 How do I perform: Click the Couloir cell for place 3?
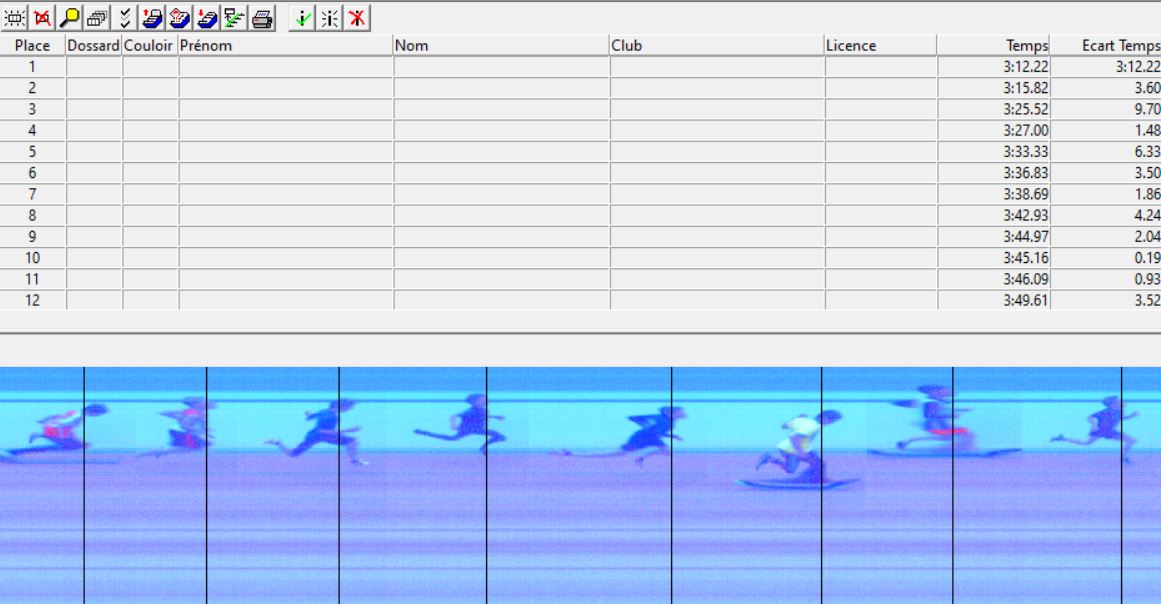pos(150,110)
